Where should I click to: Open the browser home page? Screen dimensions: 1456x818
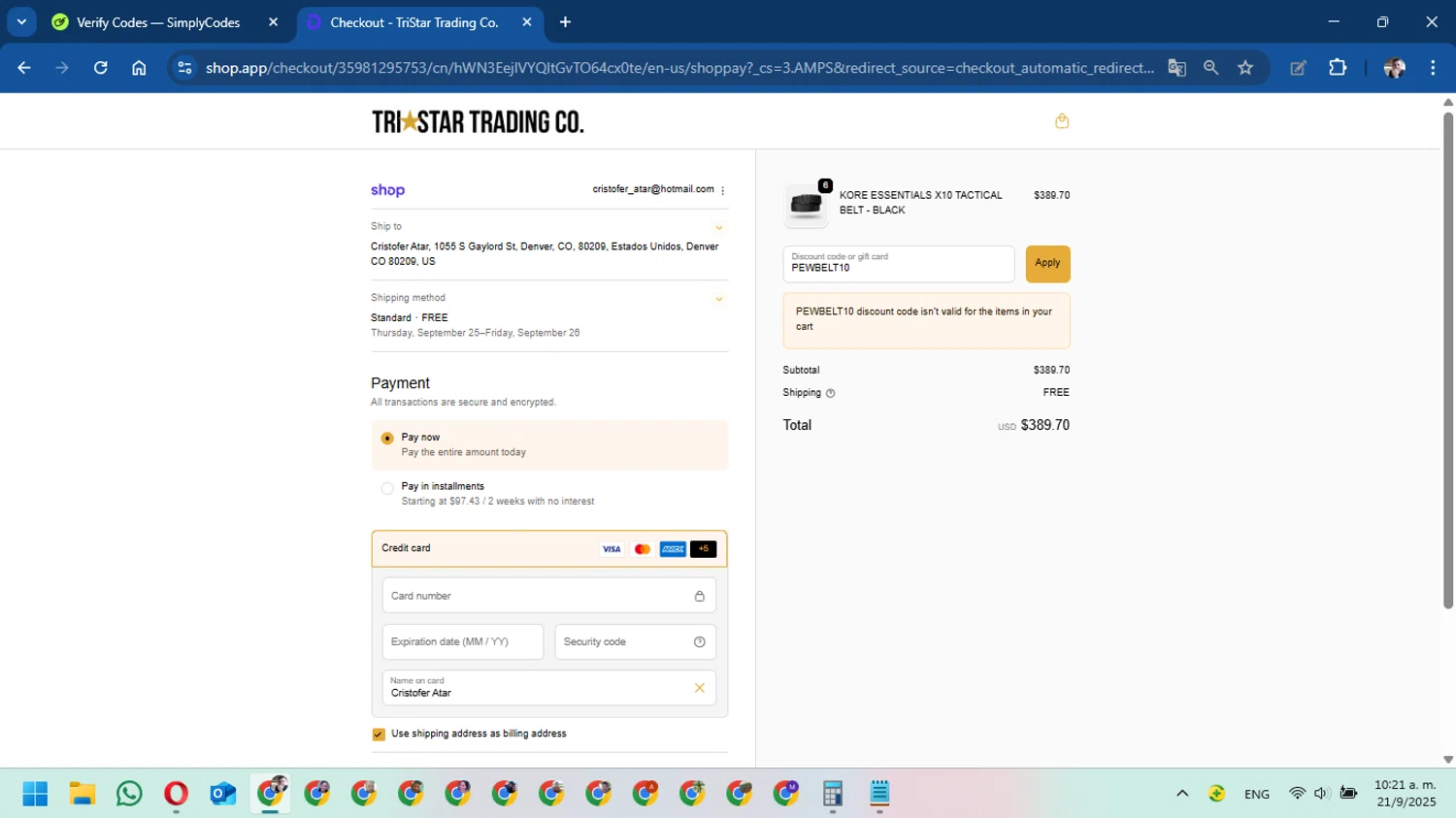pyautogui.click(x=139, y=68)
